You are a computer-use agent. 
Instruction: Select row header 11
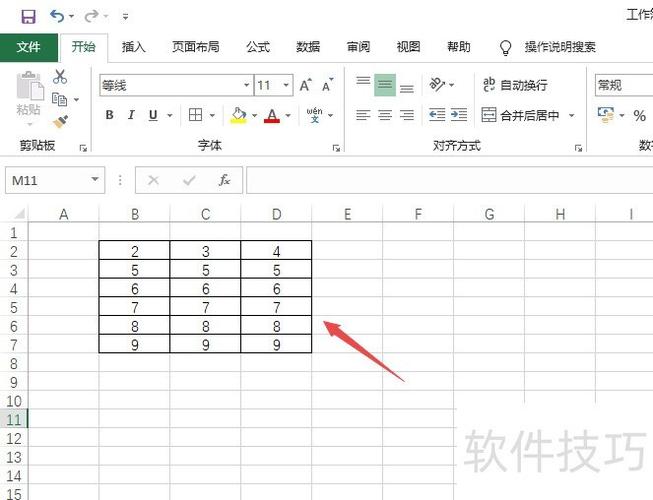pyautogui.click(x=14, y=419)
